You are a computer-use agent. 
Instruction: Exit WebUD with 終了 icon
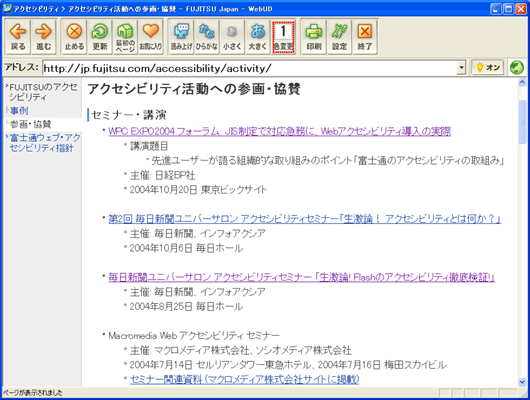pos(365,37)
